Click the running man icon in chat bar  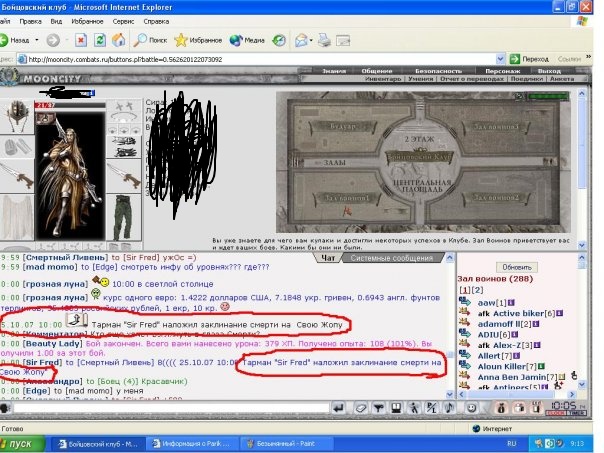click(414, 408)
